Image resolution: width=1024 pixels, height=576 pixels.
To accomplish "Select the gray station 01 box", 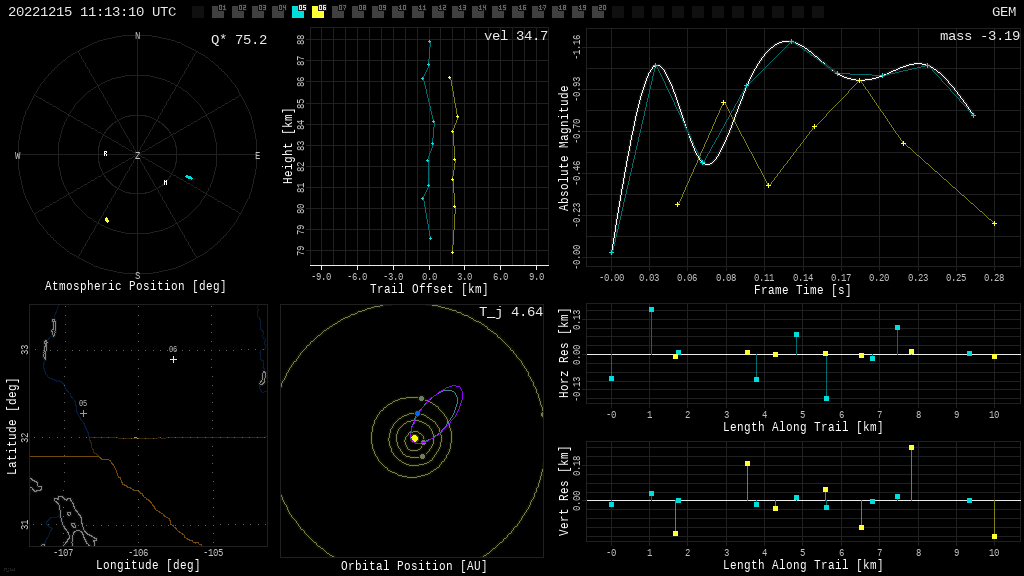I will point(218,12).
